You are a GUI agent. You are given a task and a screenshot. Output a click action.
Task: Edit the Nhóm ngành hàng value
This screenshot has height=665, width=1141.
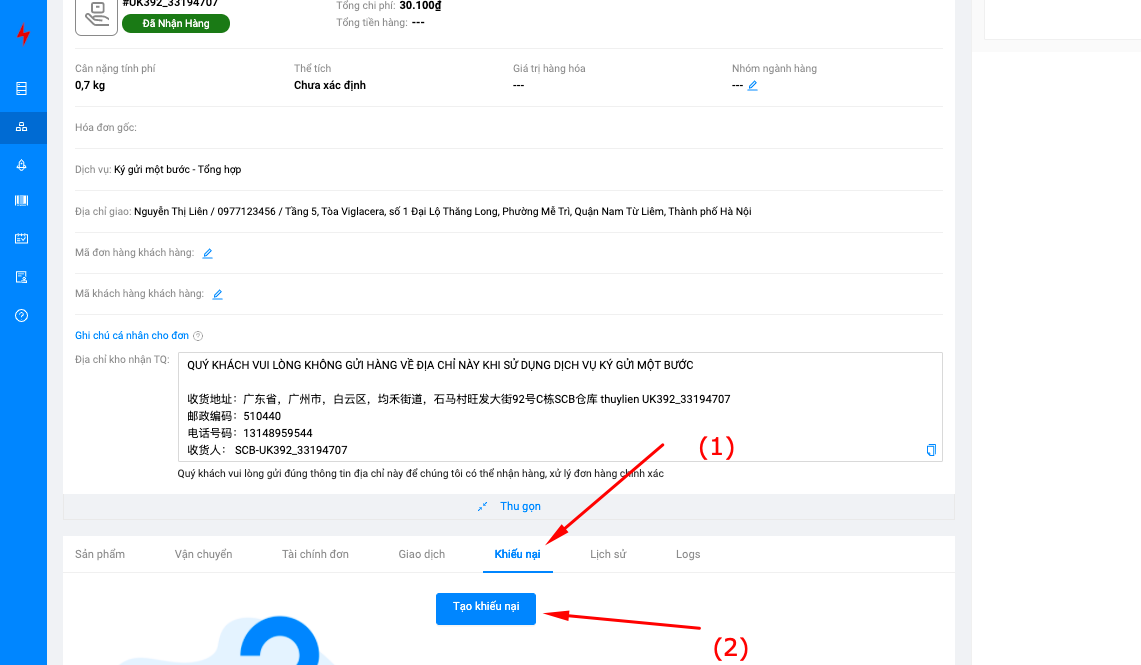(x=753, y=86)
